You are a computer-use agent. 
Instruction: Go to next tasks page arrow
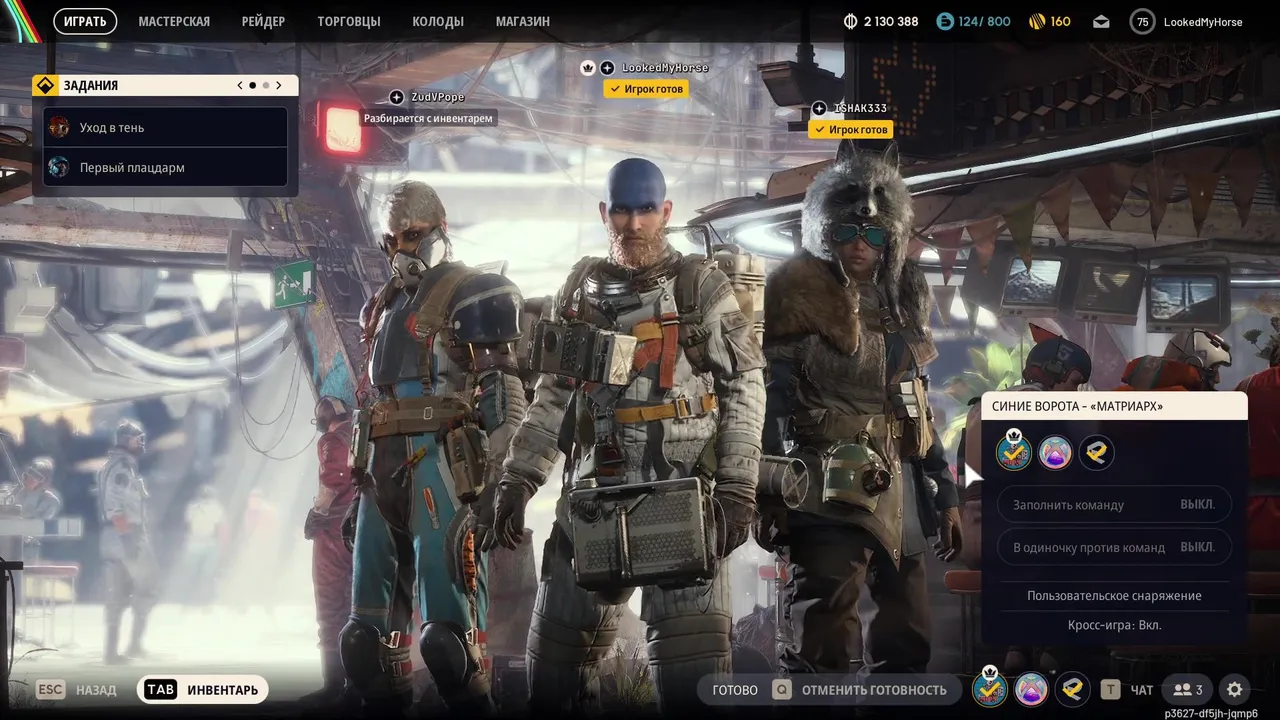[x=279, y=85]
